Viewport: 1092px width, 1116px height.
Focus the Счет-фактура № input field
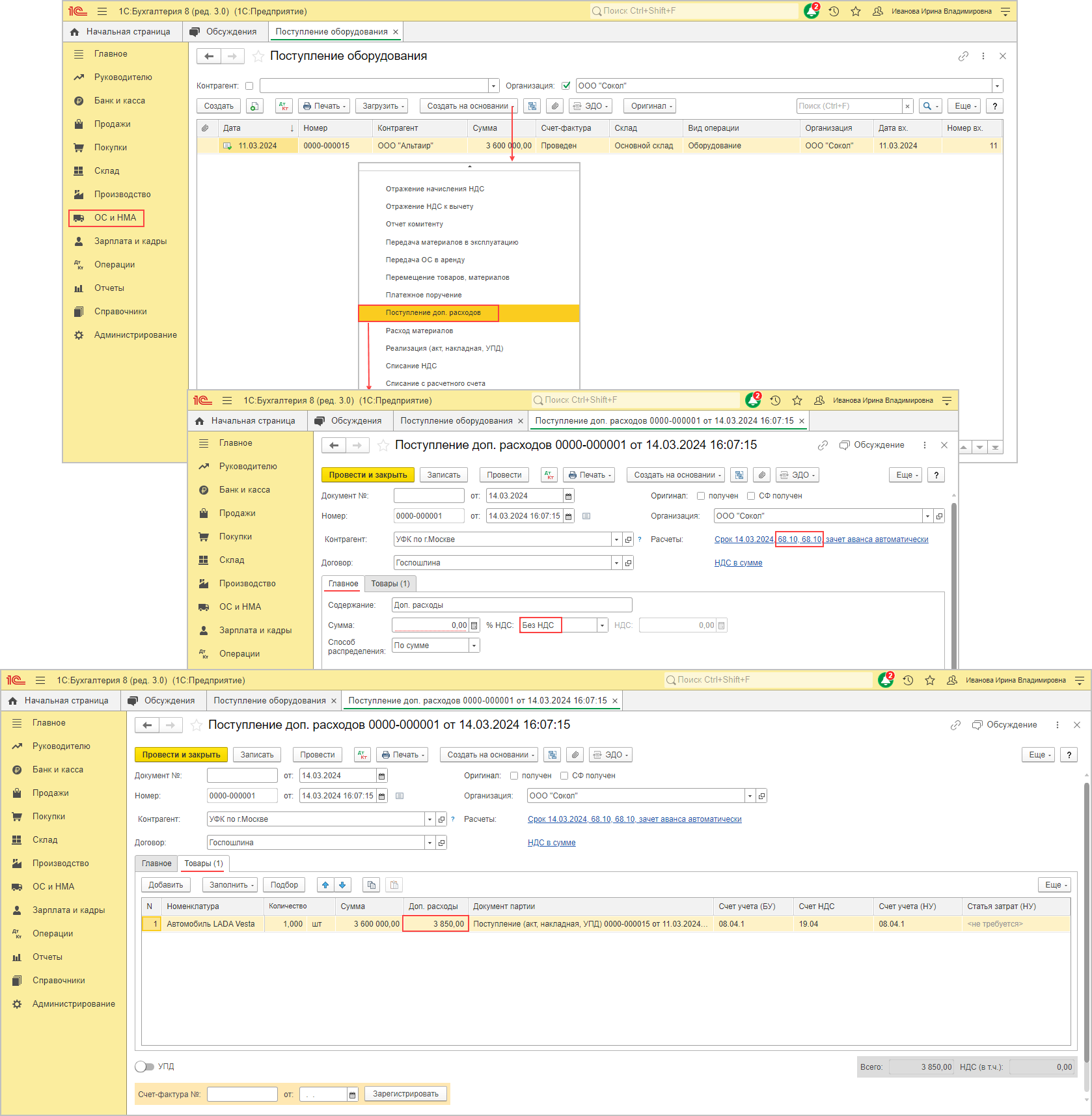pos(242,1095)
